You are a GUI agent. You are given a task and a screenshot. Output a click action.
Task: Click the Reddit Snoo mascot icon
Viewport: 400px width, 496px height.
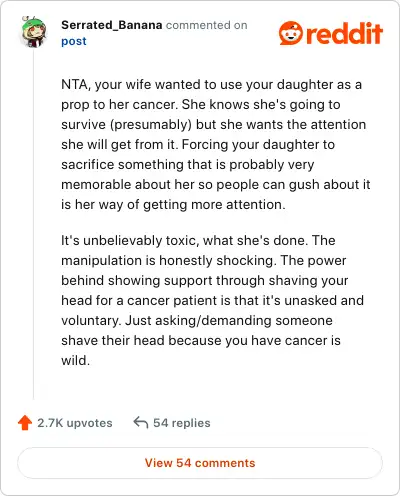pyautogui.click(x=291, y=33)
